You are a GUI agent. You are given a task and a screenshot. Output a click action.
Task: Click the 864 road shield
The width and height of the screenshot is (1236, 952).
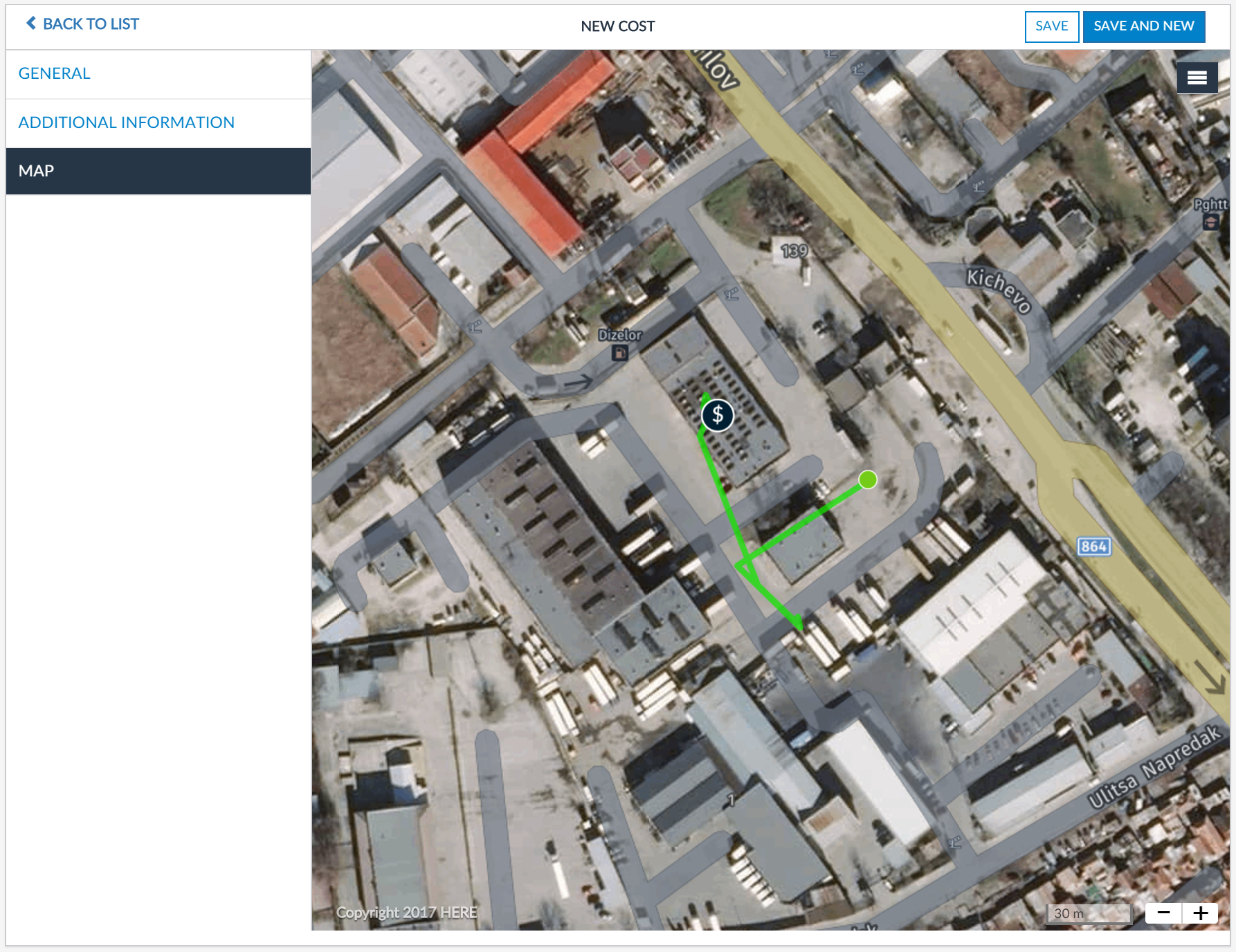[1093, 547]
